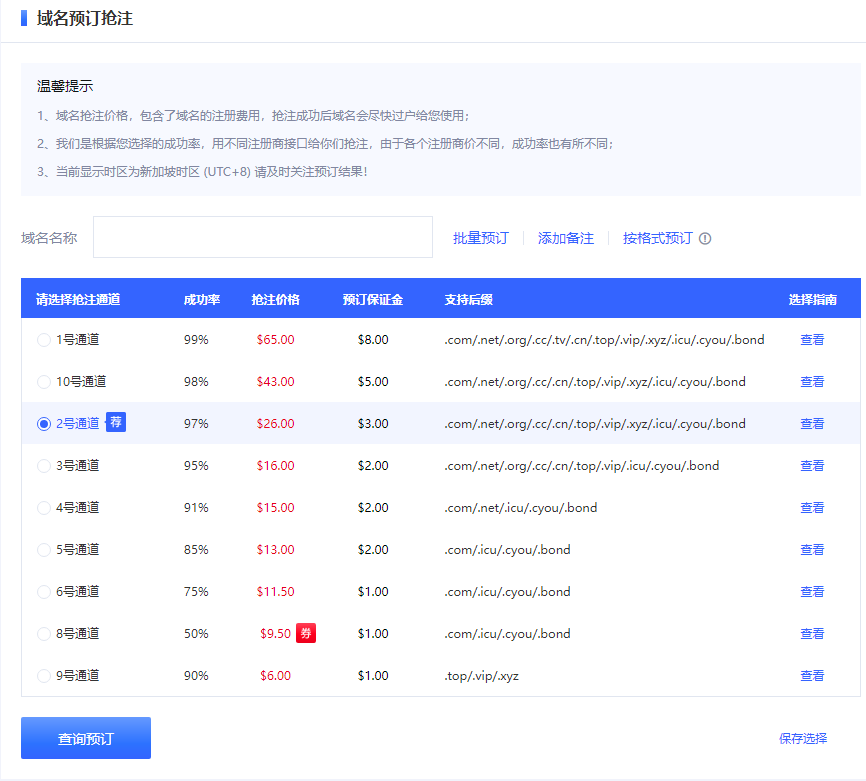This screenshot has width=866, height=781.
Task: Click the 保存选择 link
Action: [803, 738]
